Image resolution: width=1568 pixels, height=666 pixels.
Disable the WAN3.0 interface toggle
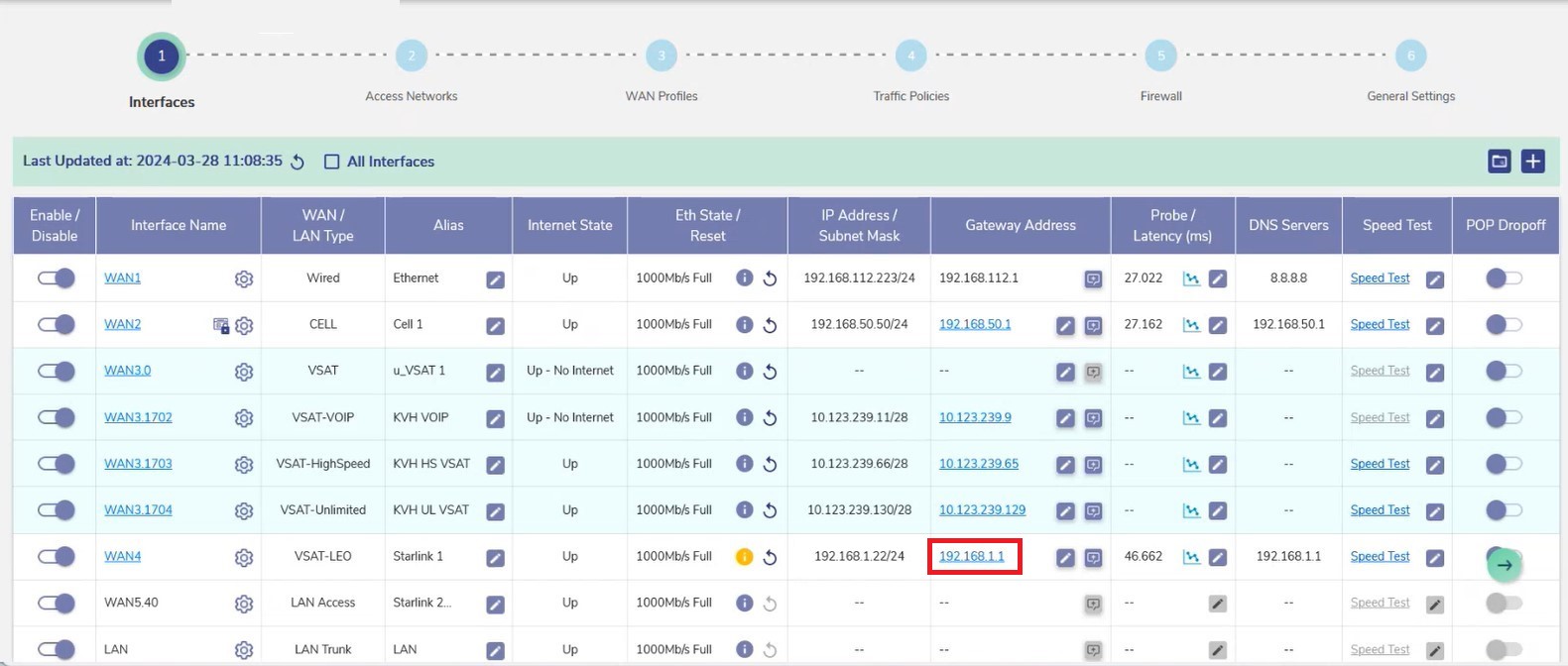tap(57, 371)
